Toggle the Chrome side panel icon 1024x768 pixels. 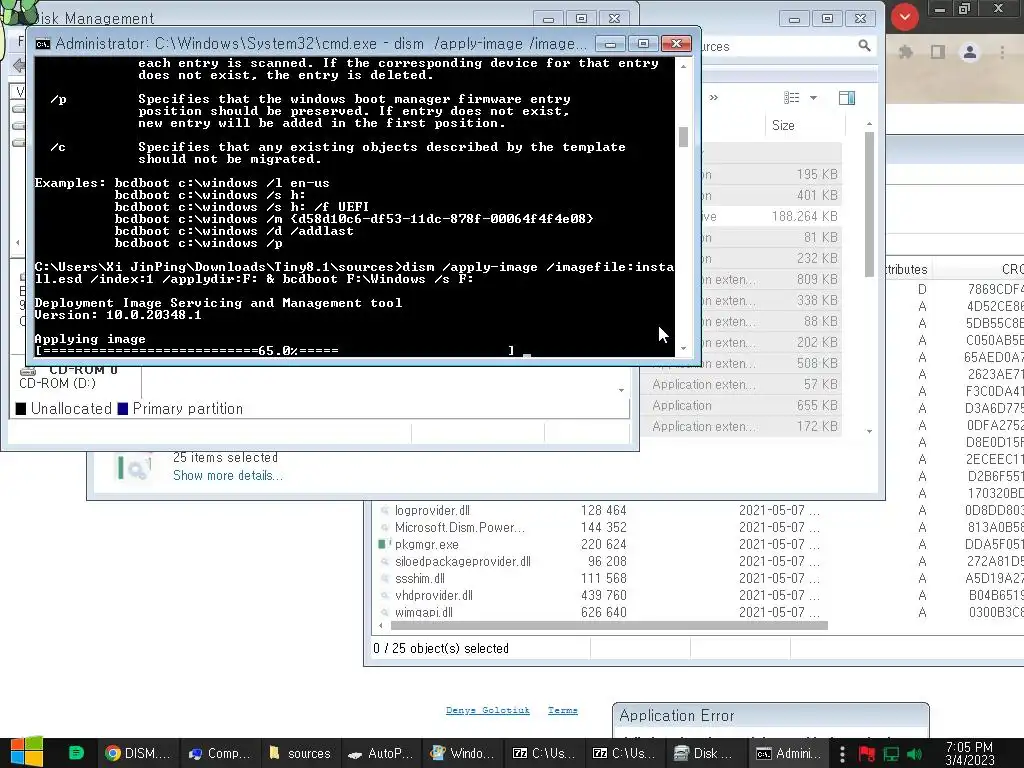click(938, 52)
